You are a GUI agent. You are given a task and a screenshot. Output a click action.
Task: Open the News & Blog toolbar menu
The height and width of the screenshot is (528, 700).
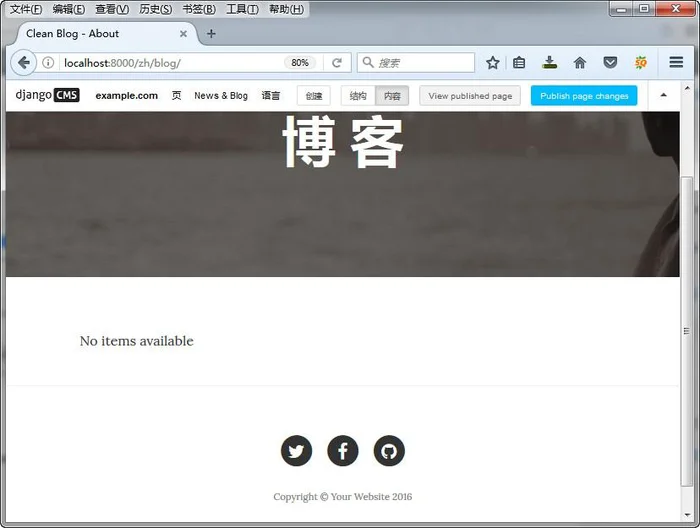click(x=221, y=96)
